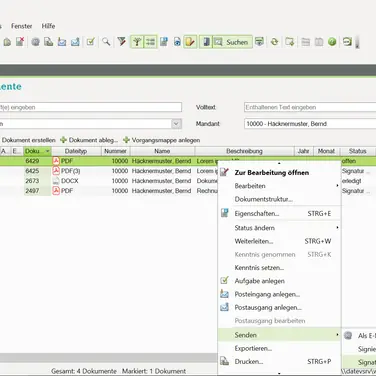Toggle the tree structure view toolbar icon
This screenshot has height=376, width=376.
pos(137,42)
